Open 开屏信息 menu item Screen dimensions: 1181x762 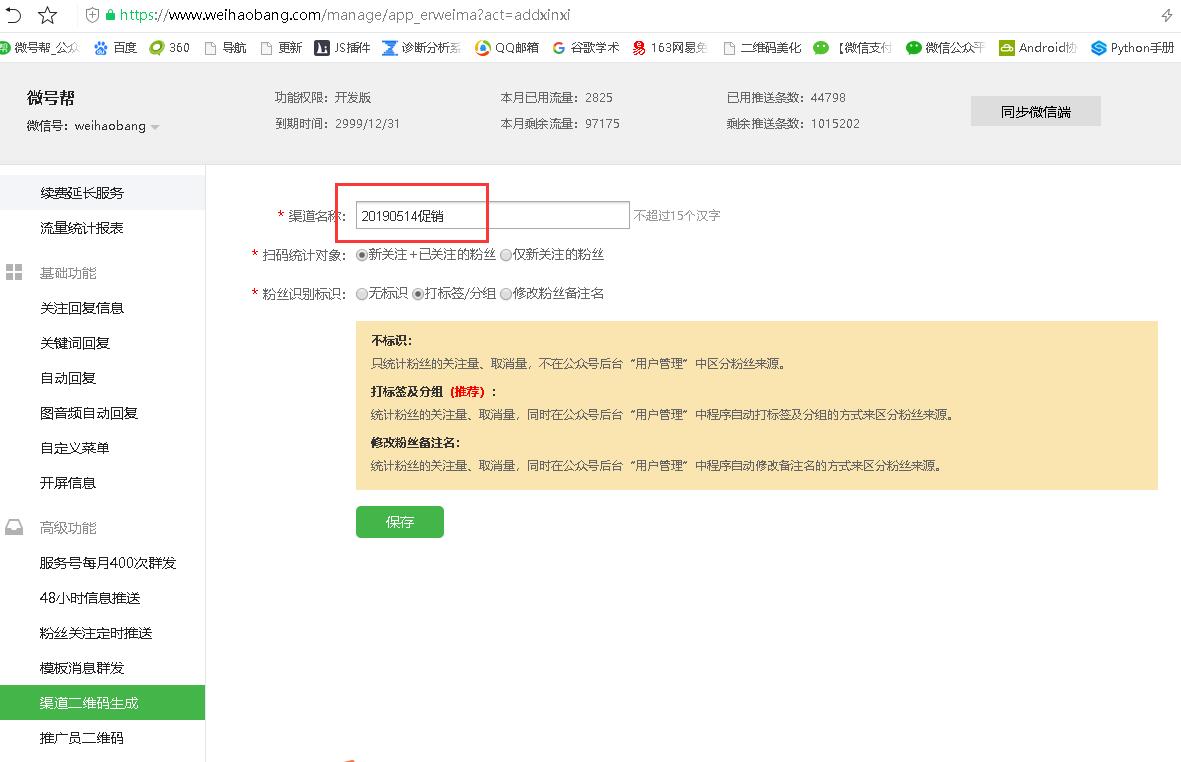pos(102,483)
